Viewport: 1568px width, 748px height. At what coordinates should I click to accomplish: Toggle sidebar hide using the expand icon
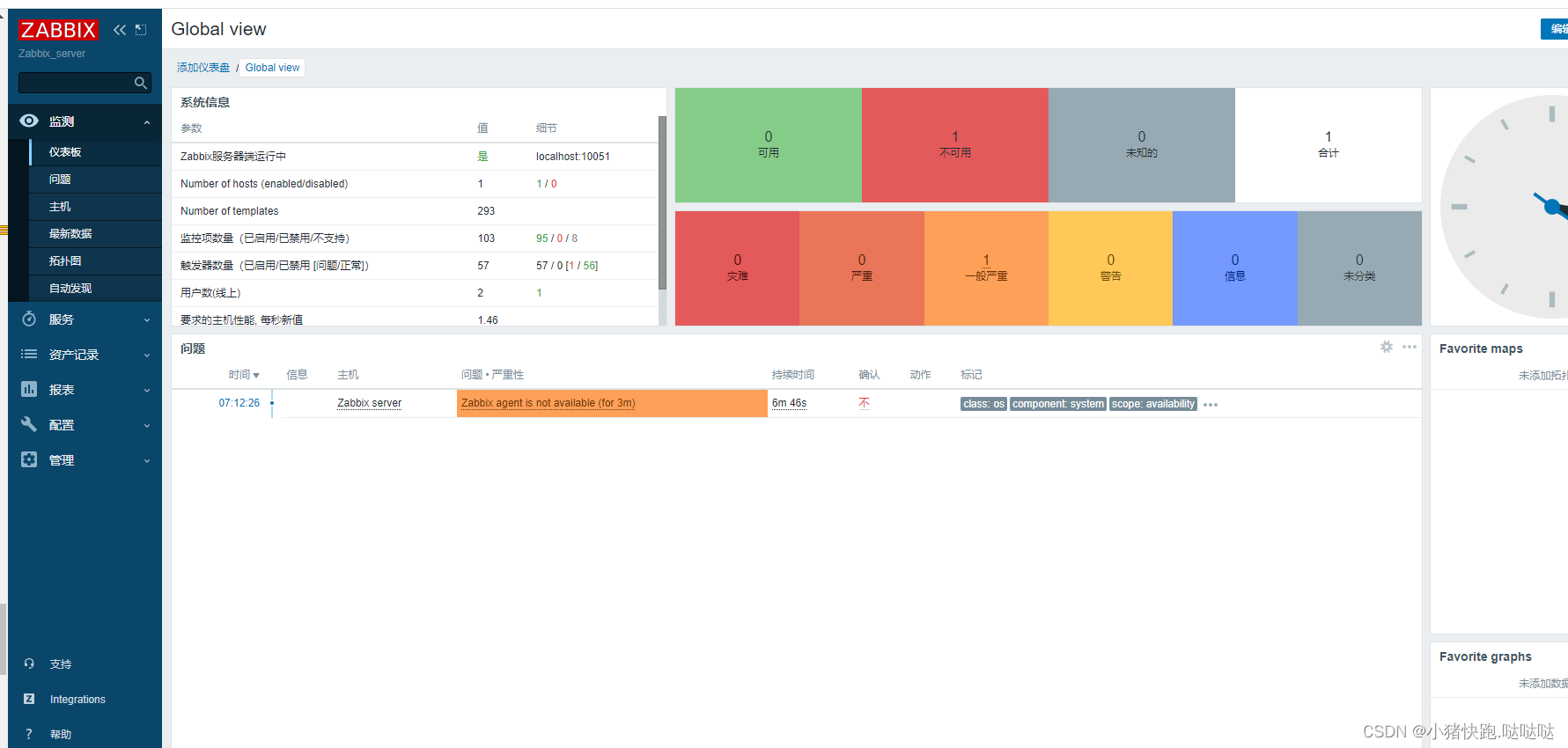tap(141, 30)
